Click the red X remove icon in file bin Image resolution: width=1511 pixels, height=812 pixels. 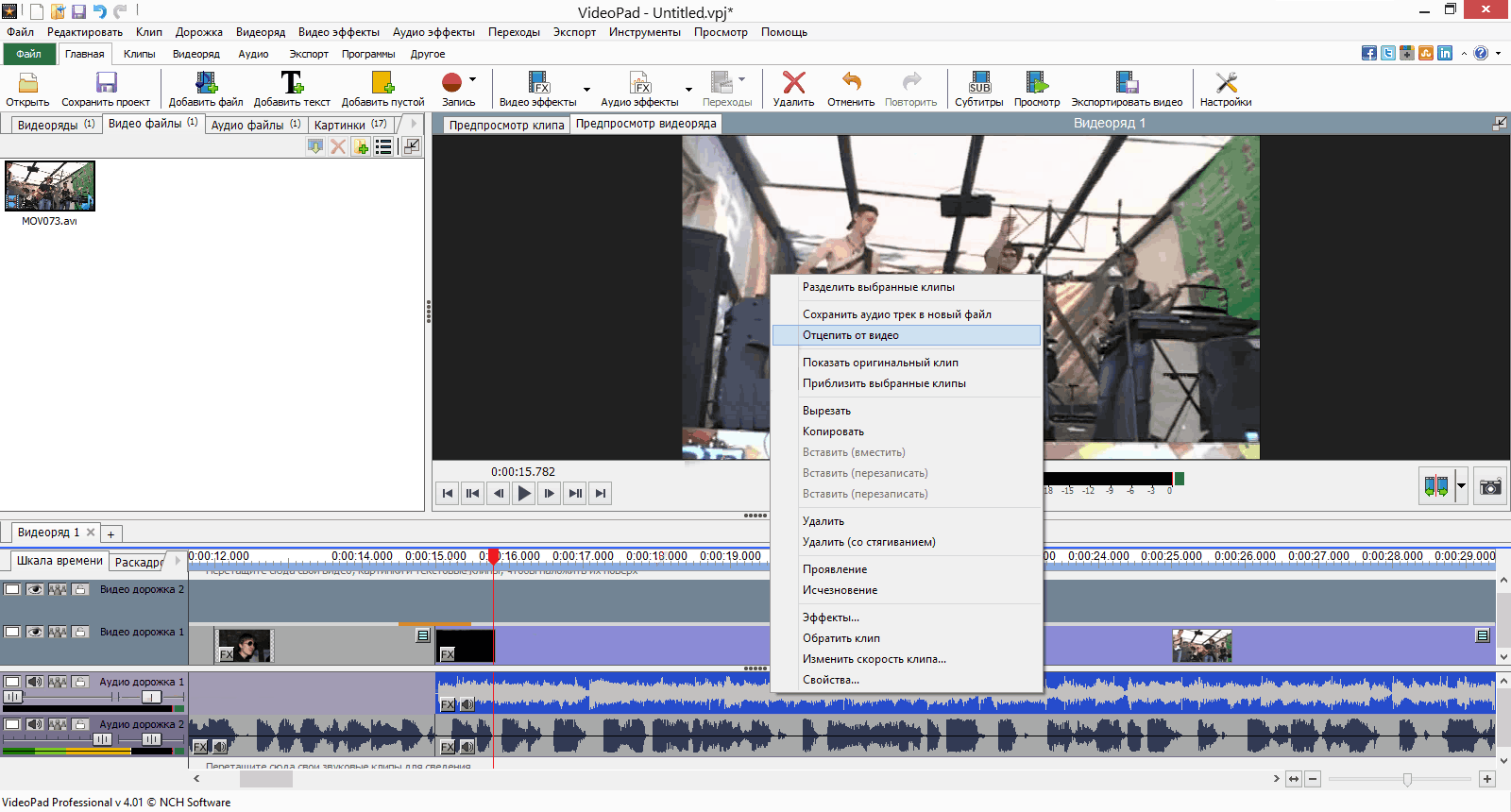338,146
